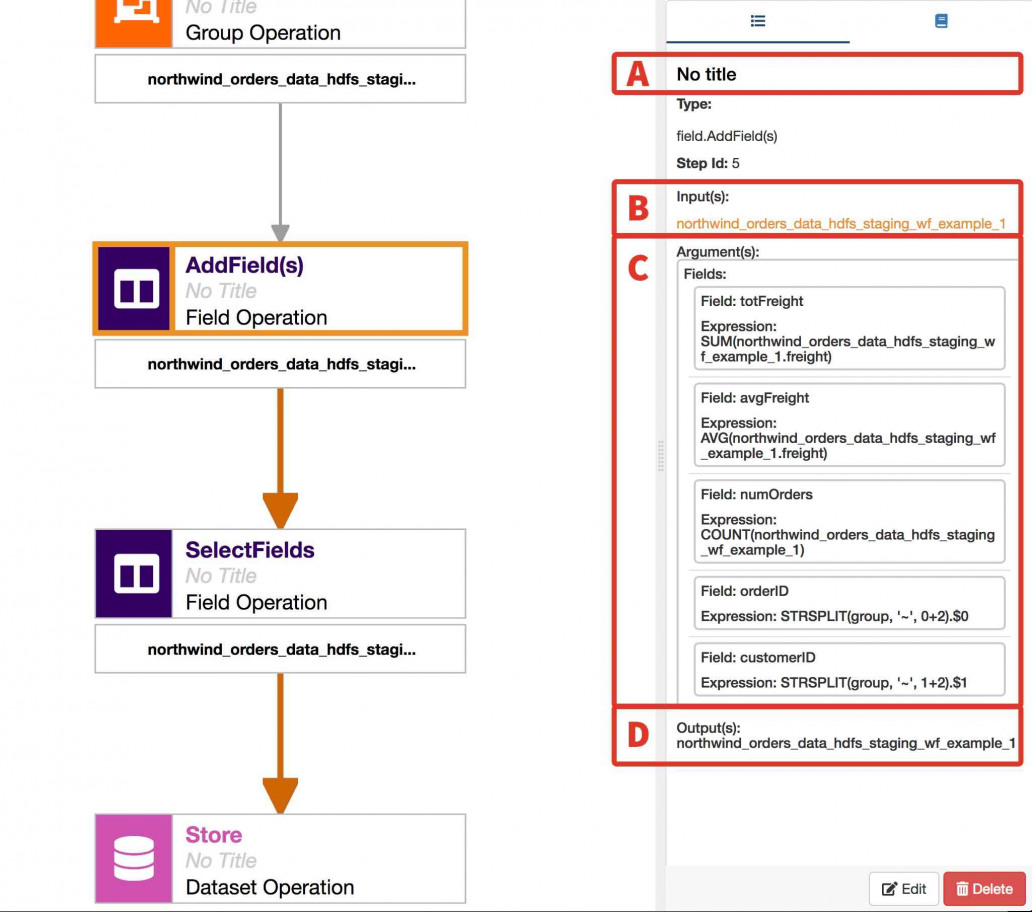Viewport: 1032px width, 912px height.
Task: Select the numOrders field card
Action: pyautogui.click(x=849, y=522)
